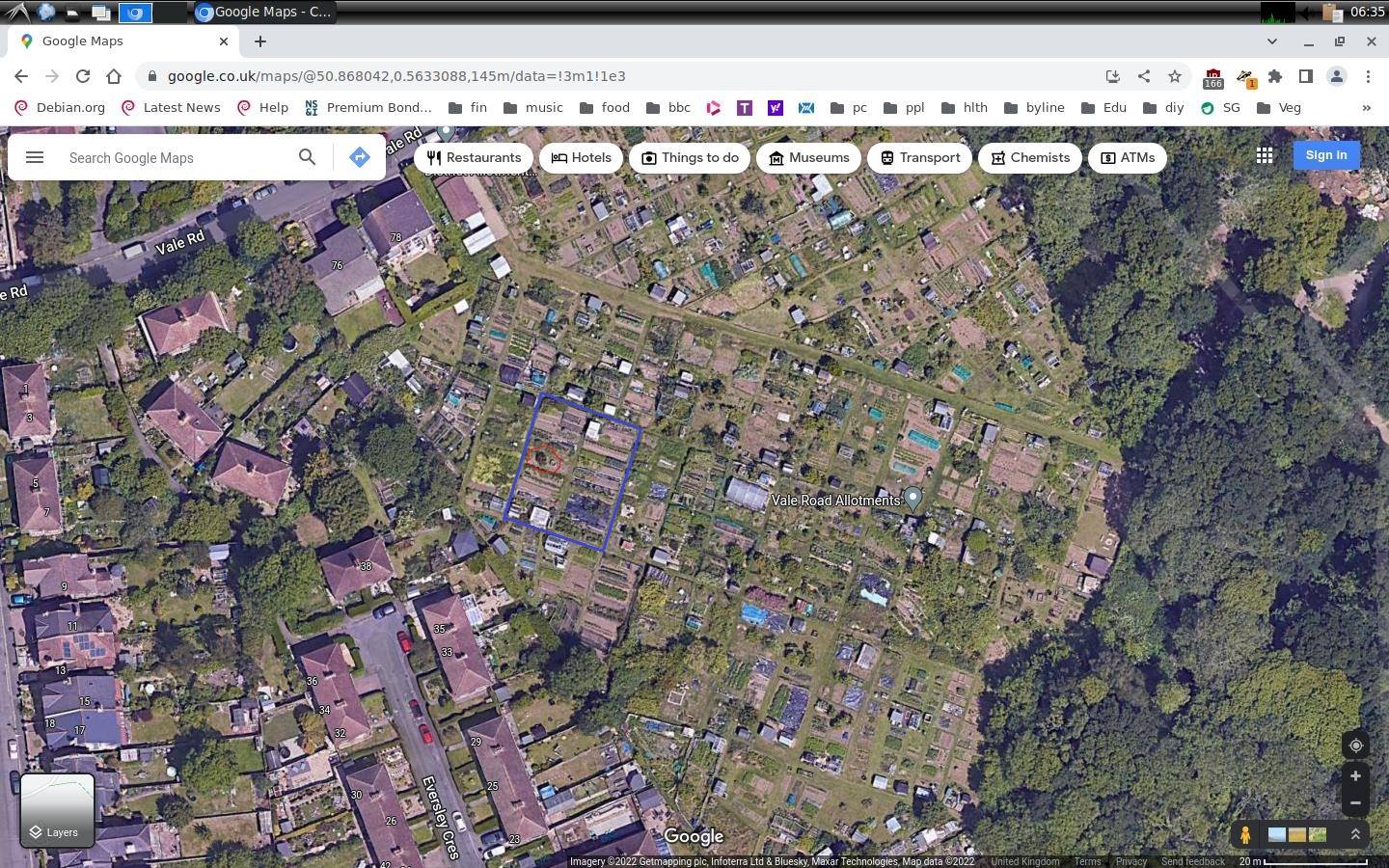Show your location on the map
Image resolution: width=1389 pixels, height=868 pixels.
tap(1355, 746)
